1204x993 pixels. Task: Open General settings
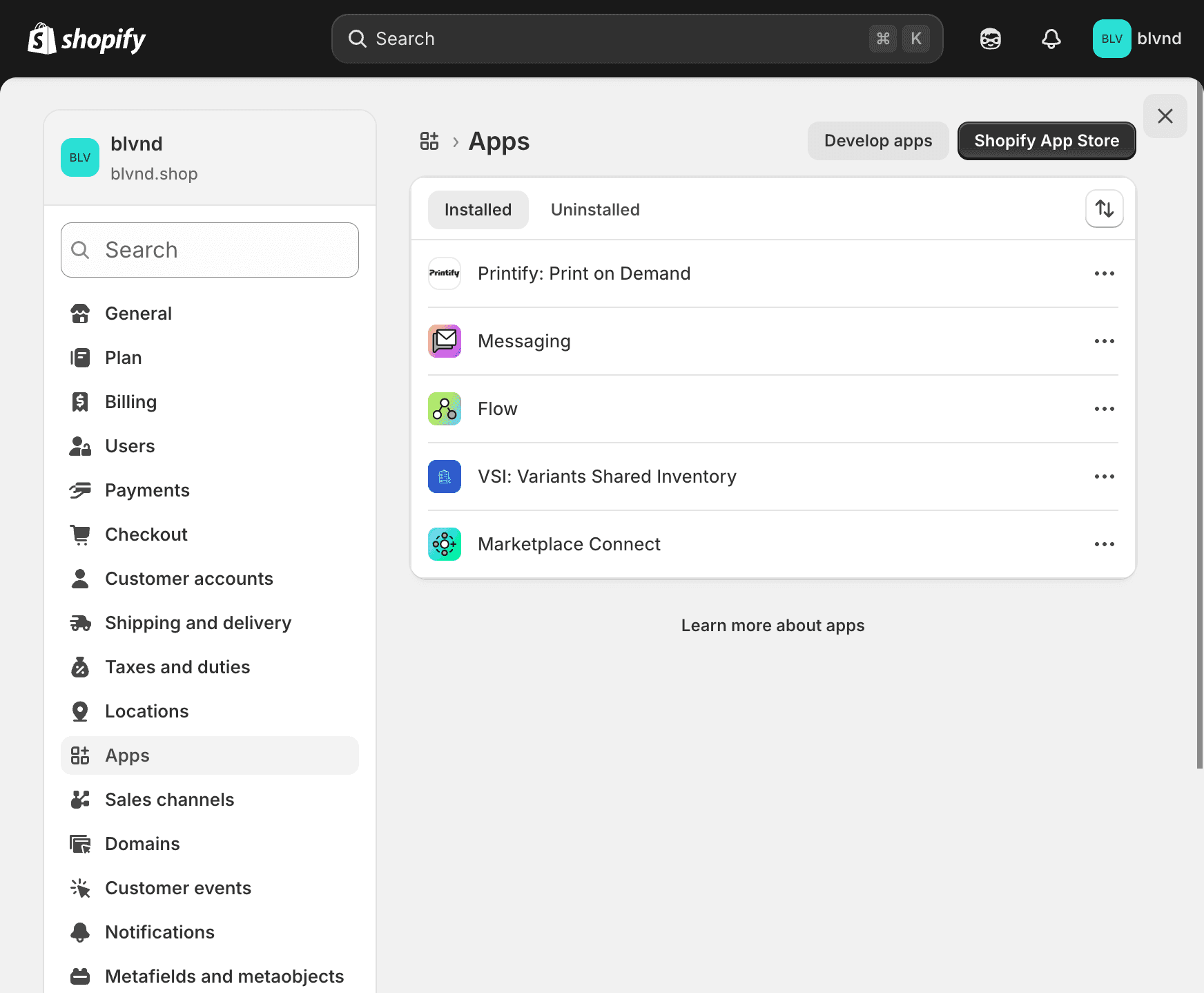pyautogui.click(x=210, y=314)
